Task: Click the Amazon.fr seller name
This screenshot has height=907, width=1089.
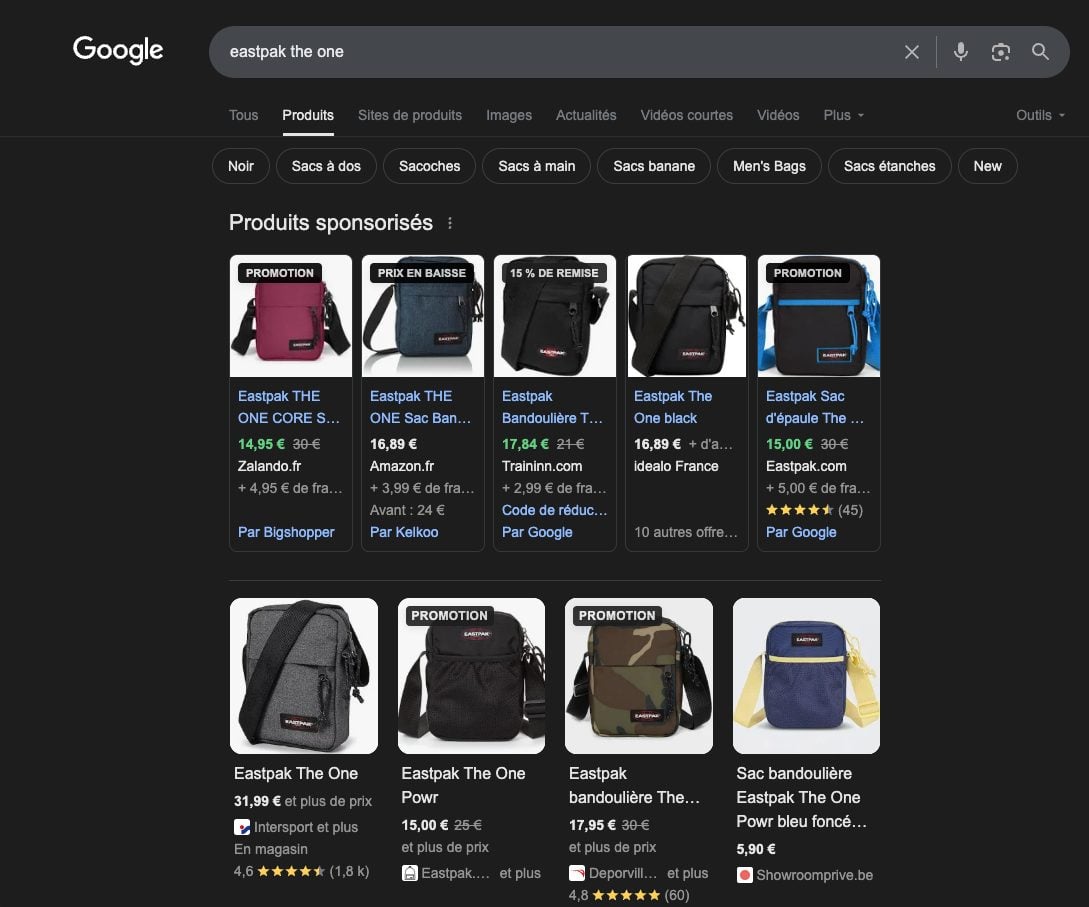Action: 401,466
